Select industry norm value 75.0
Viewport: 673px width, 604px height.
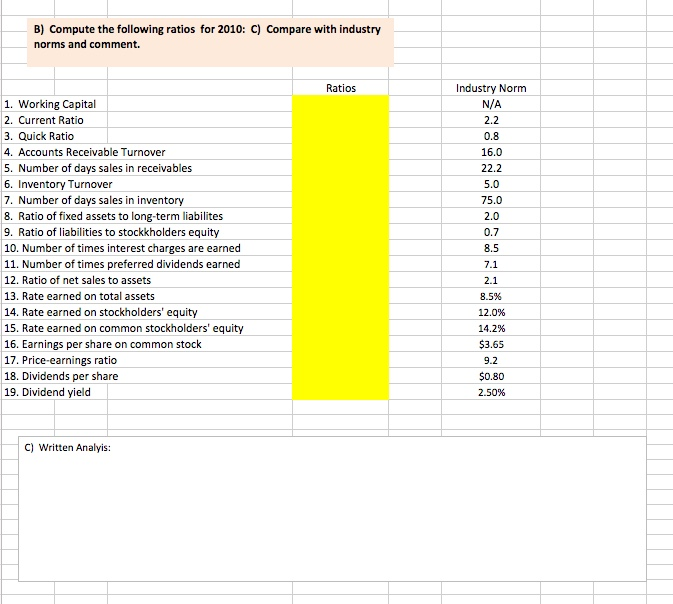click(491, 200)
